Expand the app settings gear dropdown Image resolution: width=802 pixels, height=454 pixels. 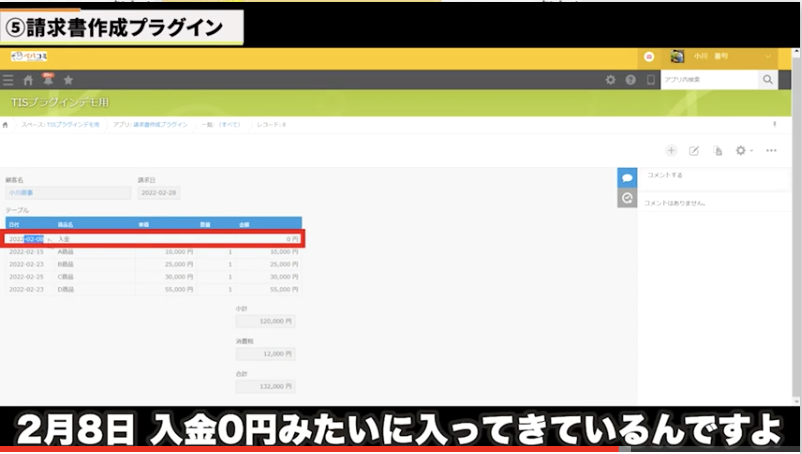[x=744, y=150]
